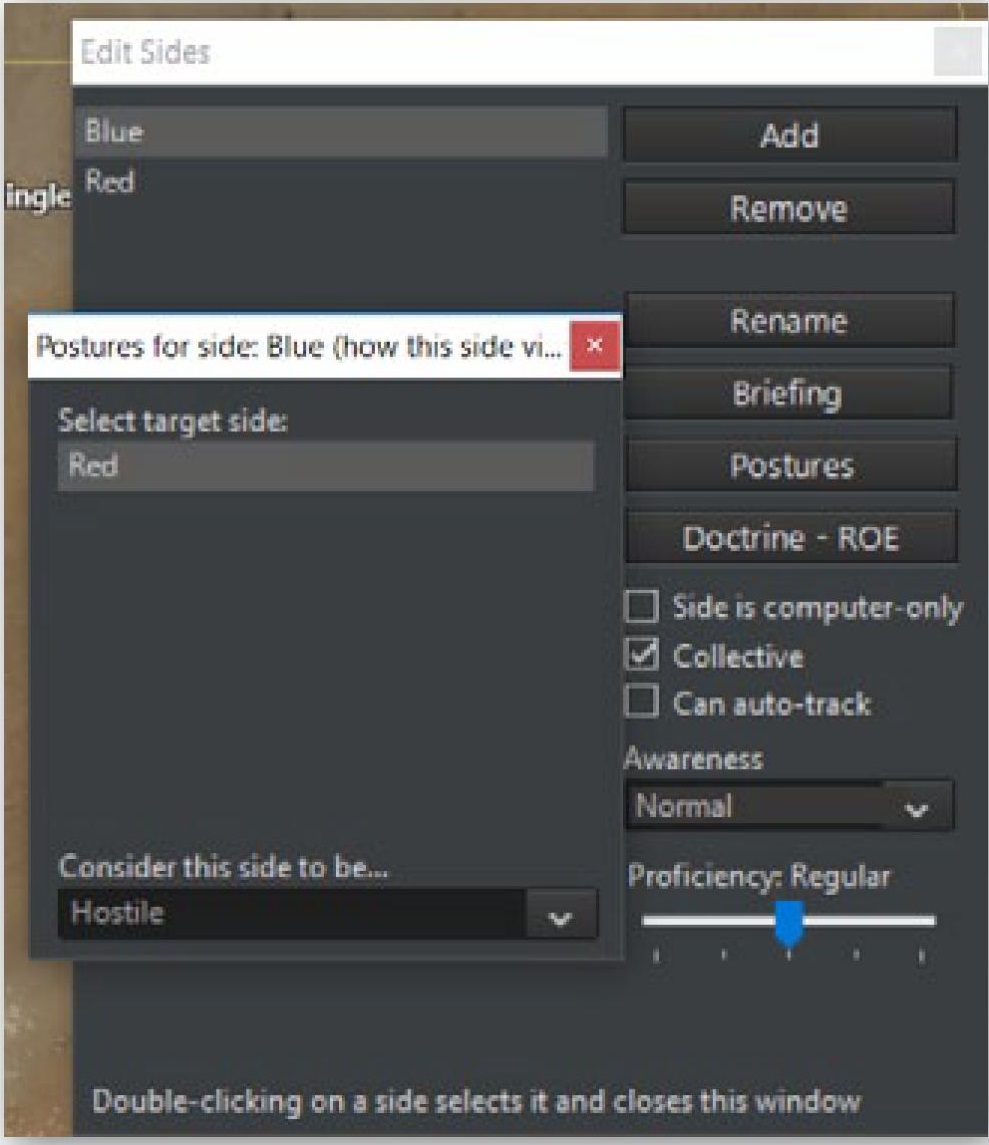The height and width of the screenshot is (1145, 989).
Task: Click the Postures button
Action: click(x=791, y=465)
